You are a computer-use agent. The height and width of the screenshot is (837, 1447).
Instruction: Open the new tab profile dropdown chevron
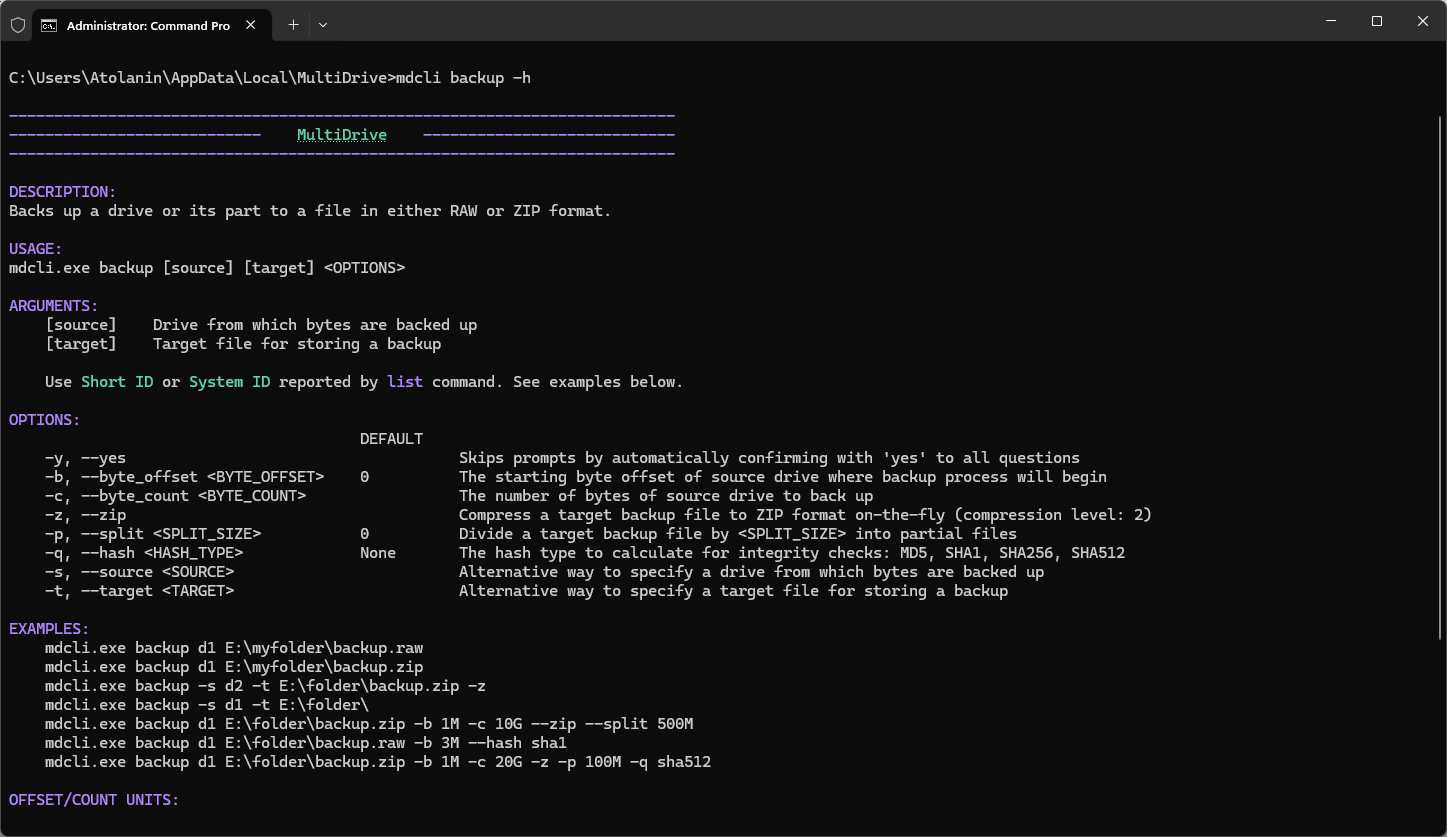(x=322, y=25)
